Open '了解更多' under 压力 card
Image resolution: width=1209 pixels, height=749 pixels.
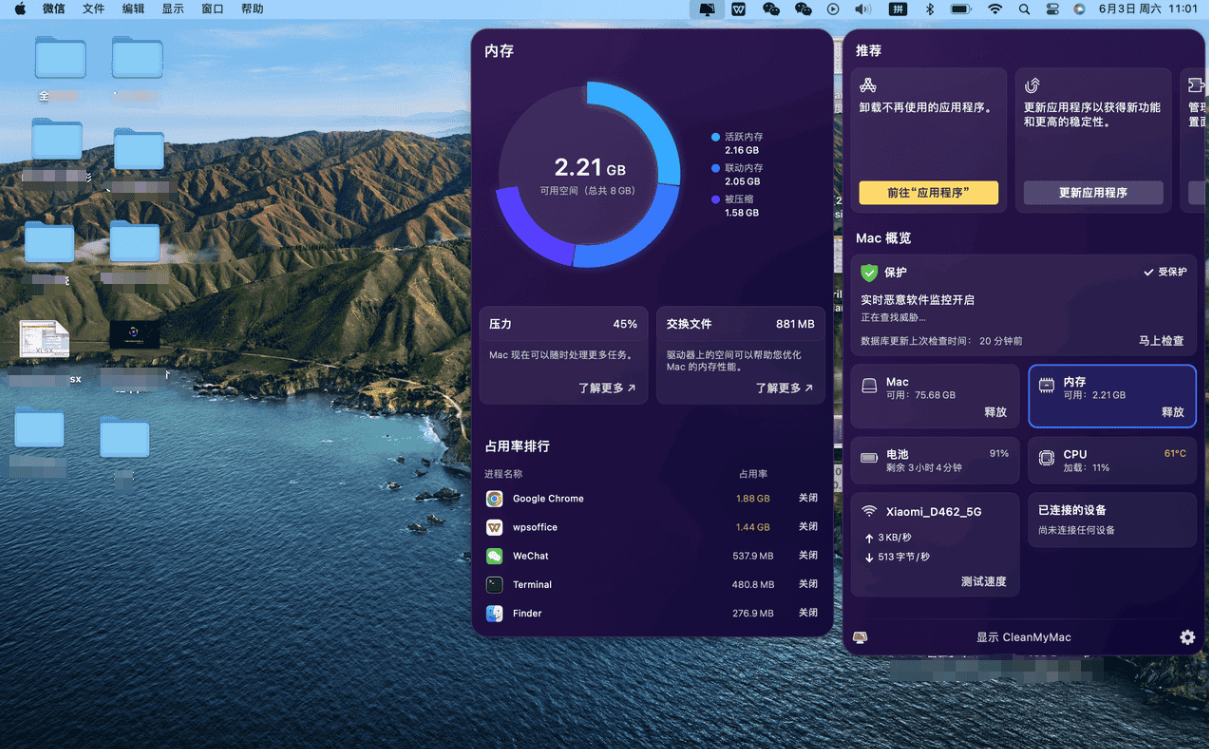pos(606,388)
